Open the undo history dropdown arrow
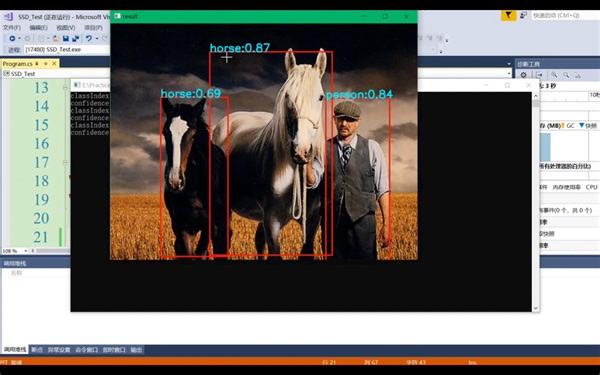 pos(97,39)
